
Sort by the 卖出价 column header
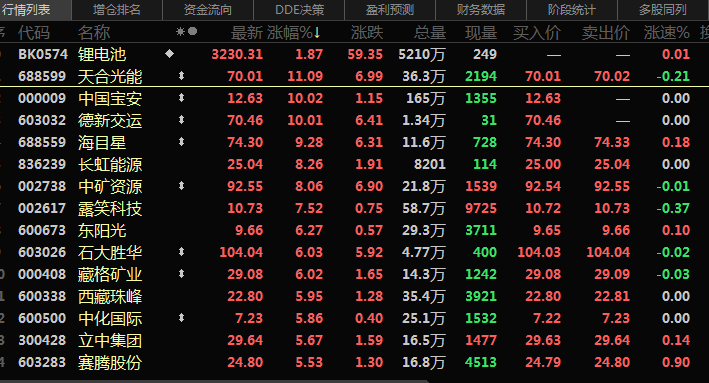[x=605, y=33]
